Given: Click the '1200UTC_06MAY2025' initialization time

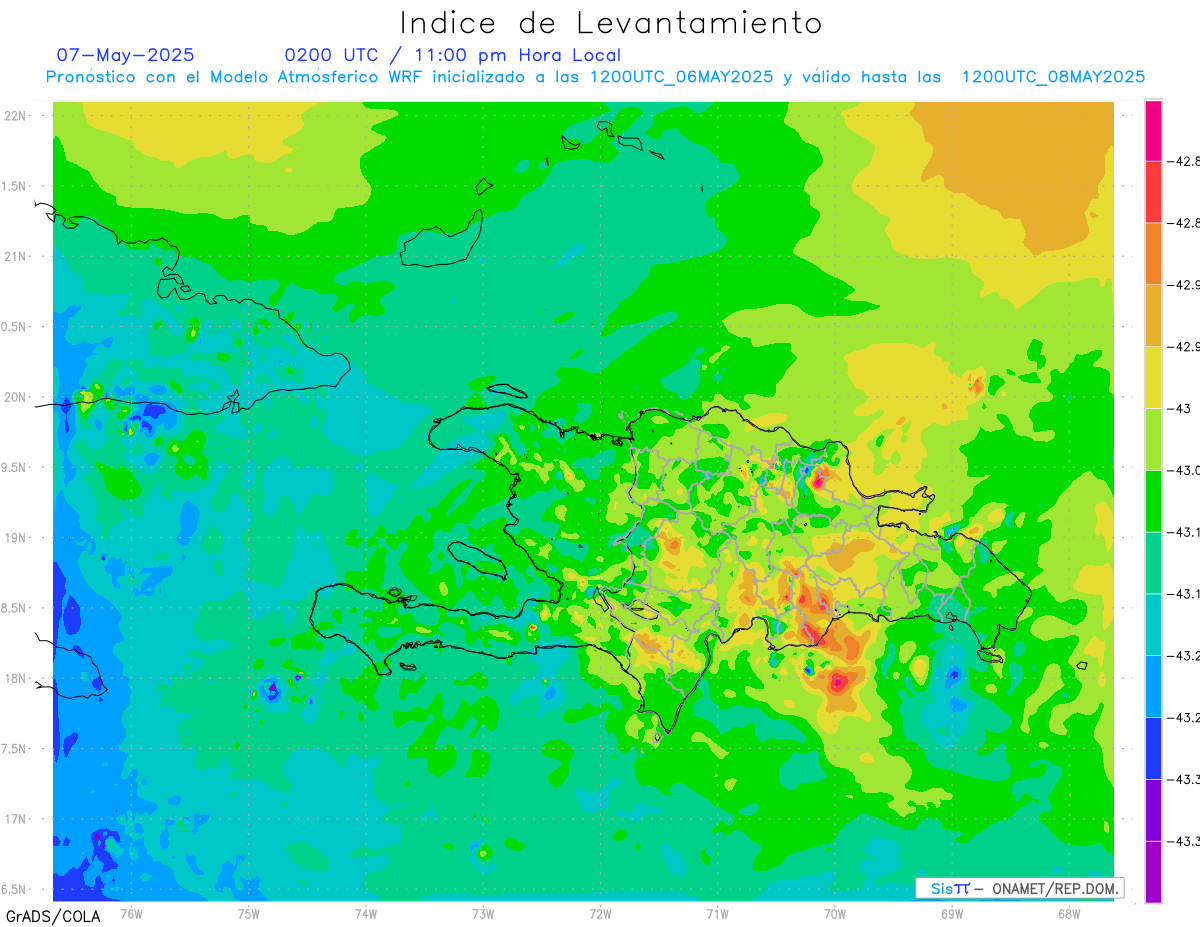Looking at the screenshot, I should (x=682, y=77).
